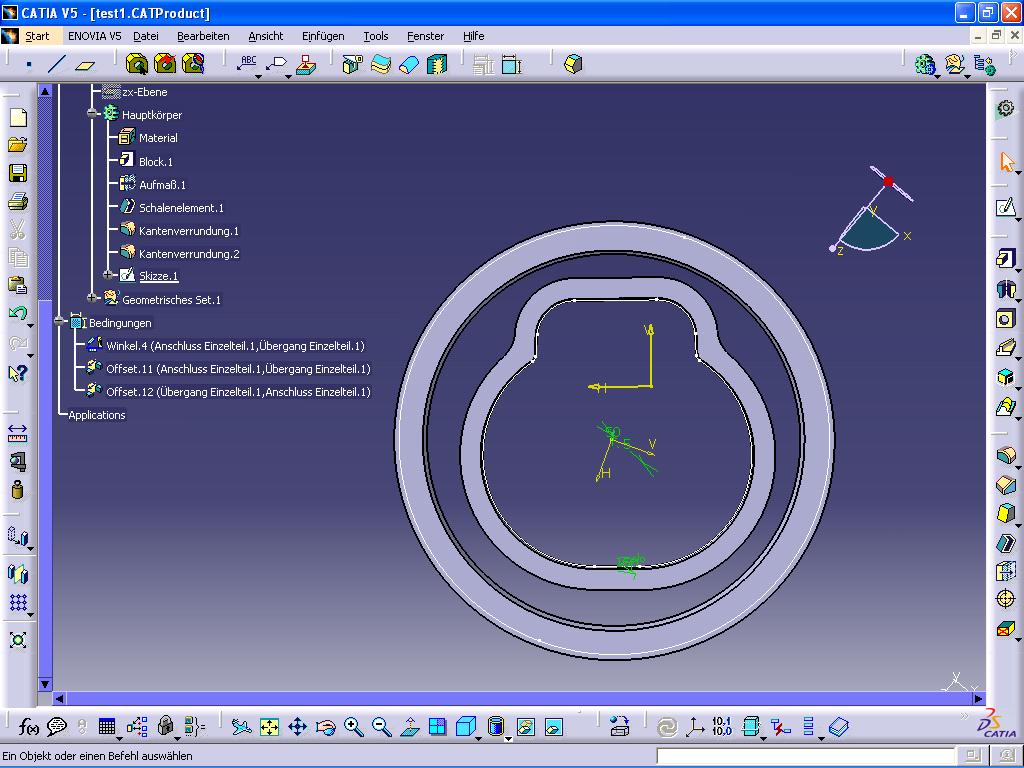The width and height of the screenshot is (1024, 768).
Task: Click the Fly Mode airplane icon
Action: (x=241, y=727)
